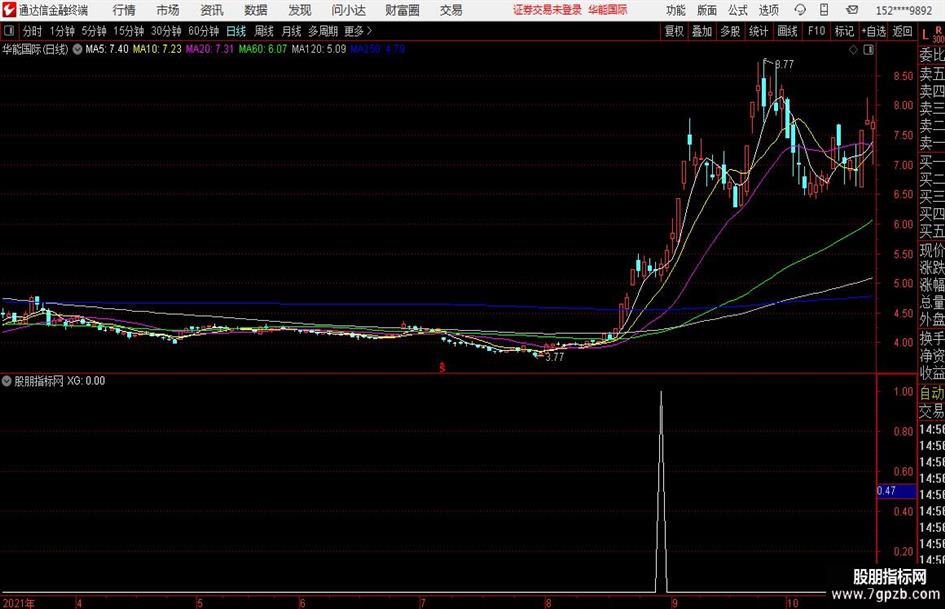Switch to 60分钟 period
This screenshot has height=609, width=945.
[x=203, y=31]
